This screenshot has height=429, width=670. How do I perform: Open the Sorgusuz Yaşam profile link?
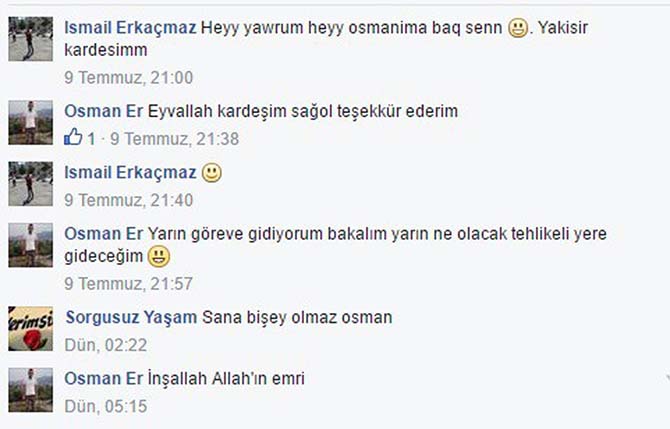click(x=131, y=317)
